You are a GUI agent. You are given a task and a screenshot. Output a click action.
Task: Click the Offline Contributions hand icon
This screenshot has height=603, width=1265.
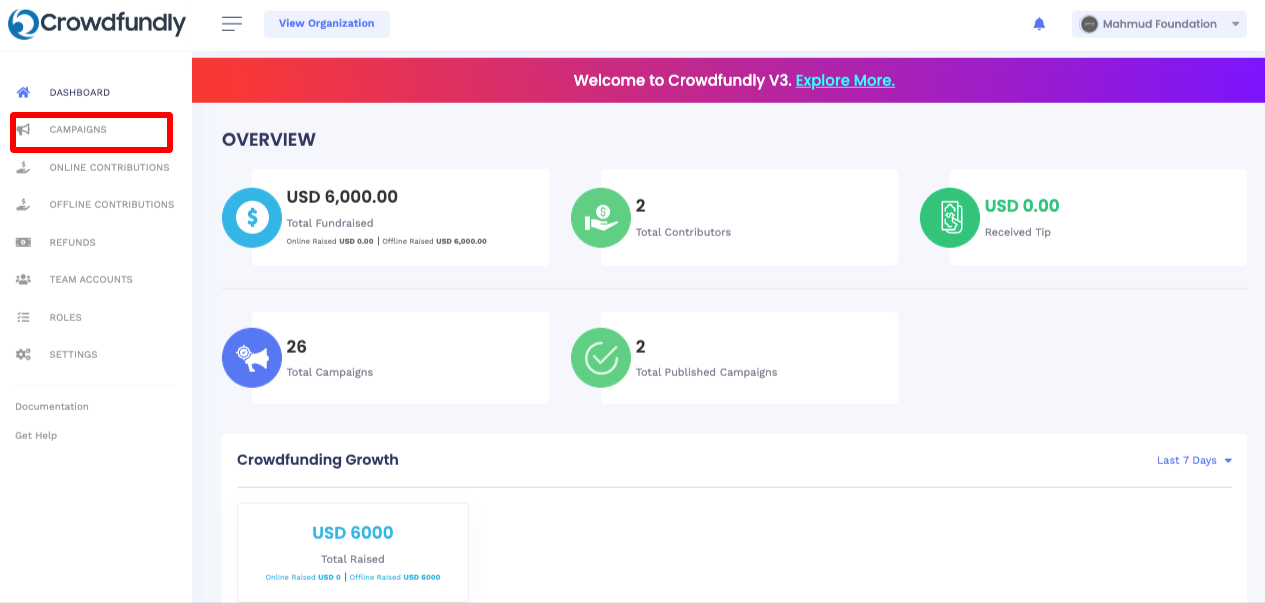click(x=23, y=204)
